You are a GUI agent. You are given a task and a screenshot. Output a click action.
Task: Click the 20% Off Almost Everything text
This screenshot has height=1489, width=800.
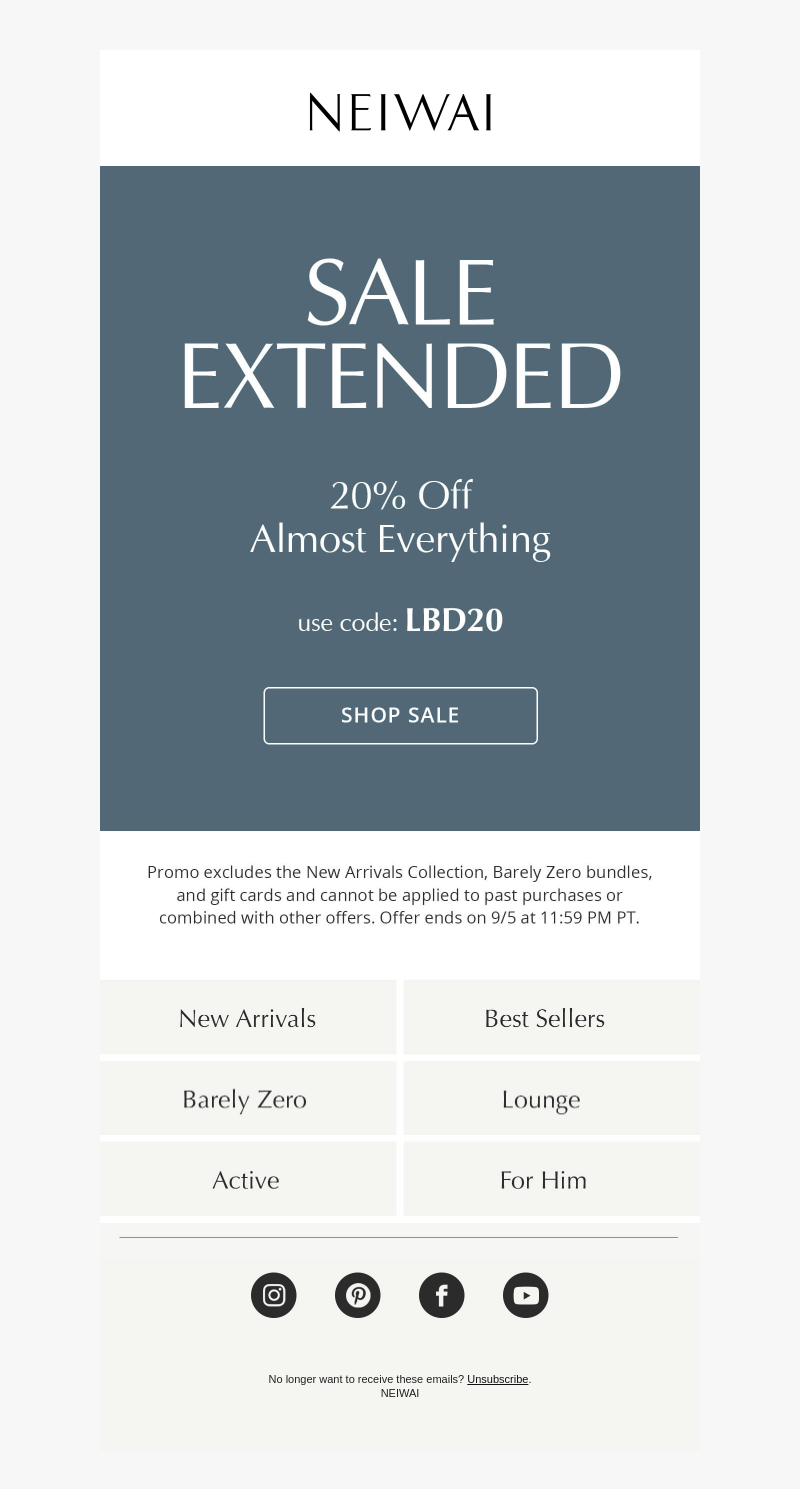400,517
